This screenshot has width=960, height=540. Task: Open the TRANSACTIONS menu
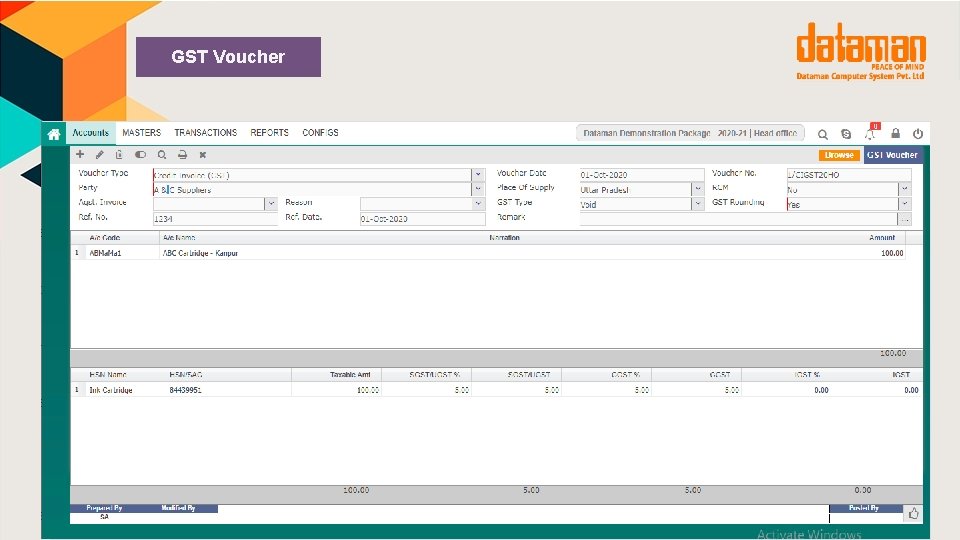206,133
